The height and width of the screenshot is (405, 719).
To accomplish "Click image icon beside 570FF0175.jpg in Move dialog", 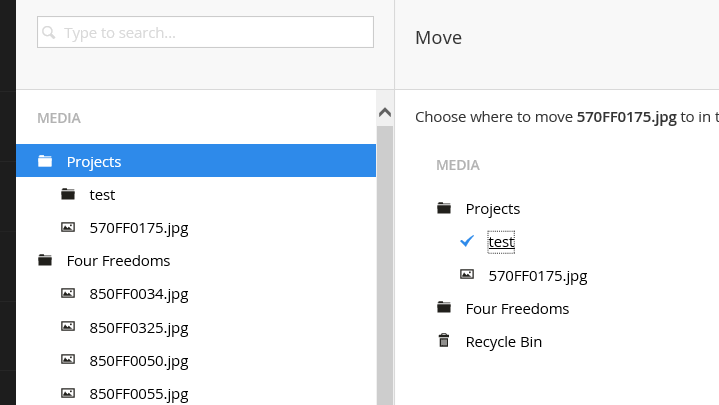I will 467,274.
